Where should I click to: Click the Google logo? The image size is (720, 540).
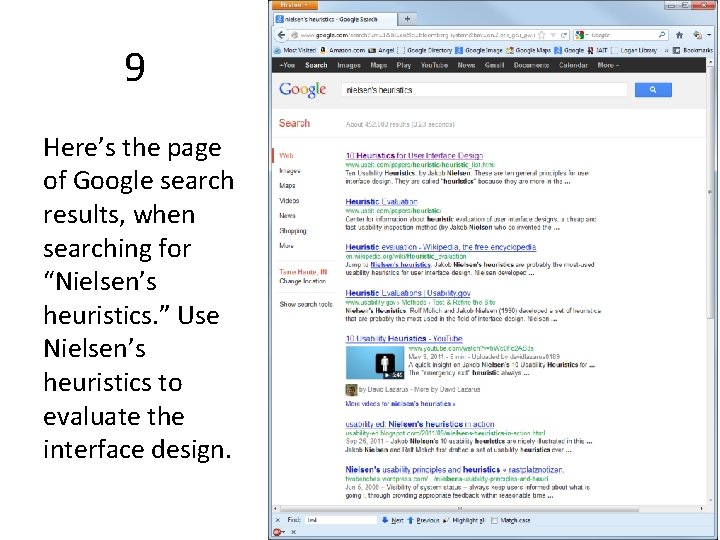pos(303,90)
